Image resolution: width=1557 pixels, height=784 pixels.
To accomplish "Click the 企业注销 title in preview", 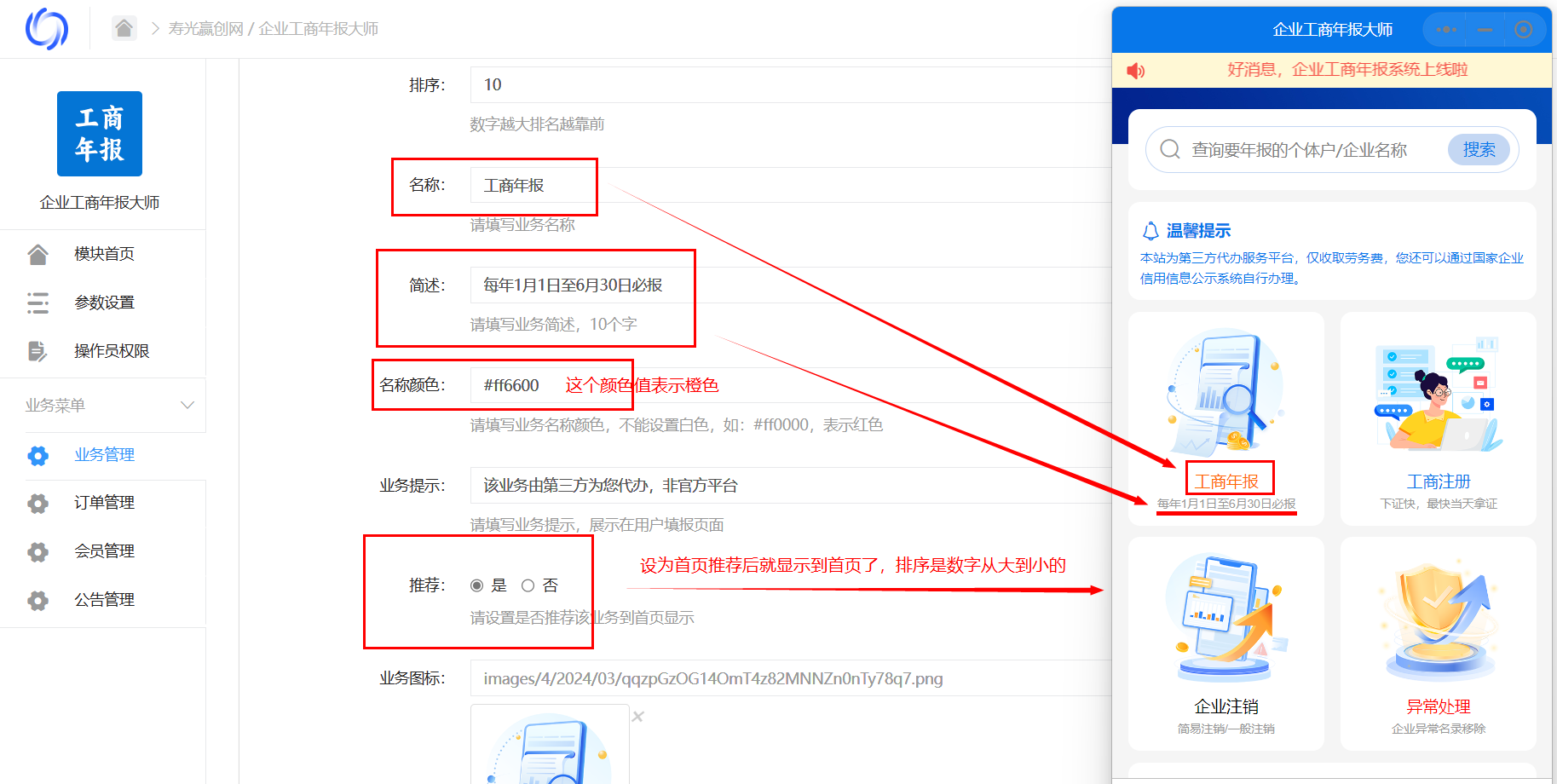I will 1226,706.
